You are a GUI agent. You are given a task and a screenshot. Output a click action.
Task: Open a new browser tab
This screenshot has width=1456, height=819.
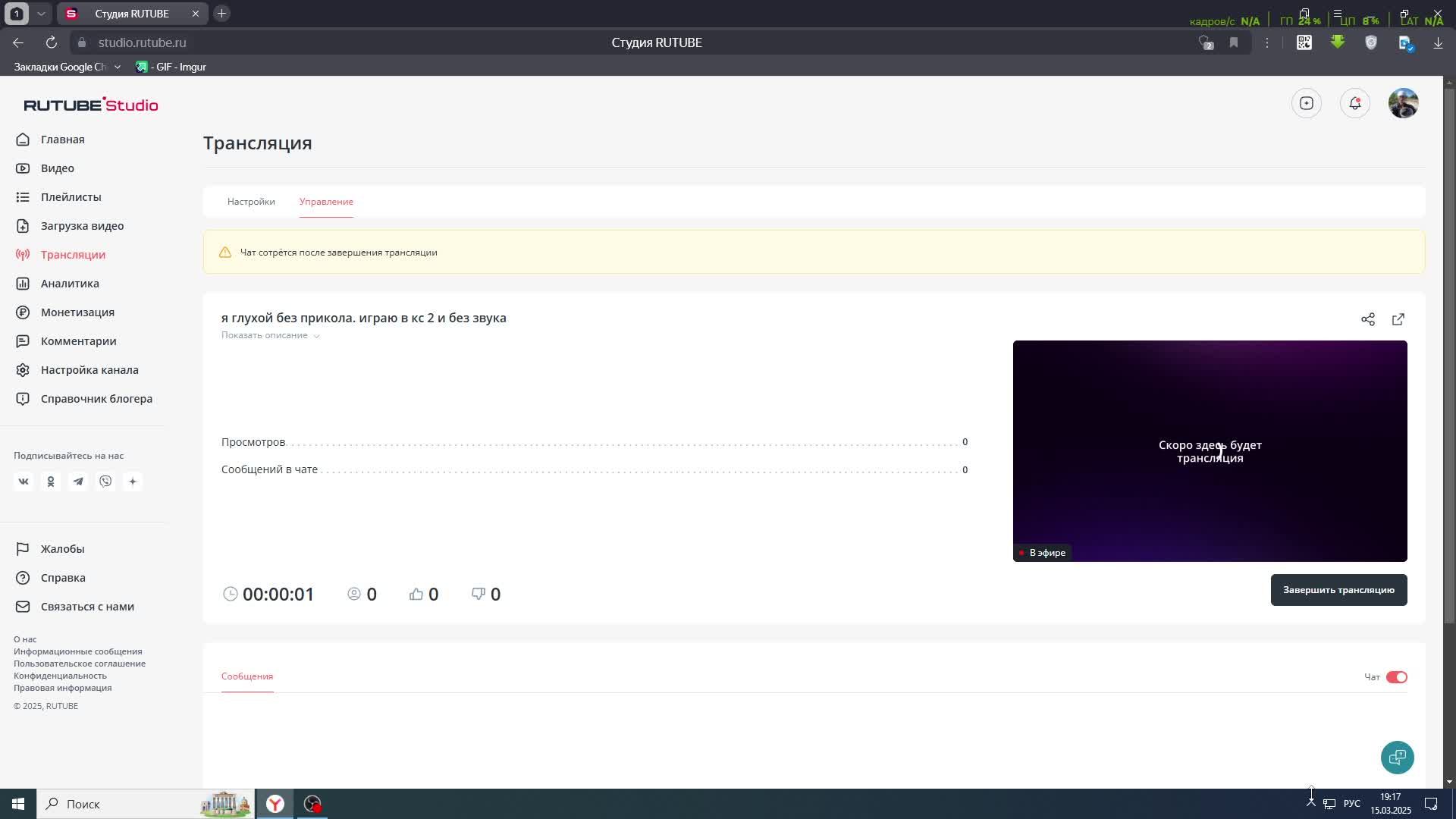(x=221, y=14)
